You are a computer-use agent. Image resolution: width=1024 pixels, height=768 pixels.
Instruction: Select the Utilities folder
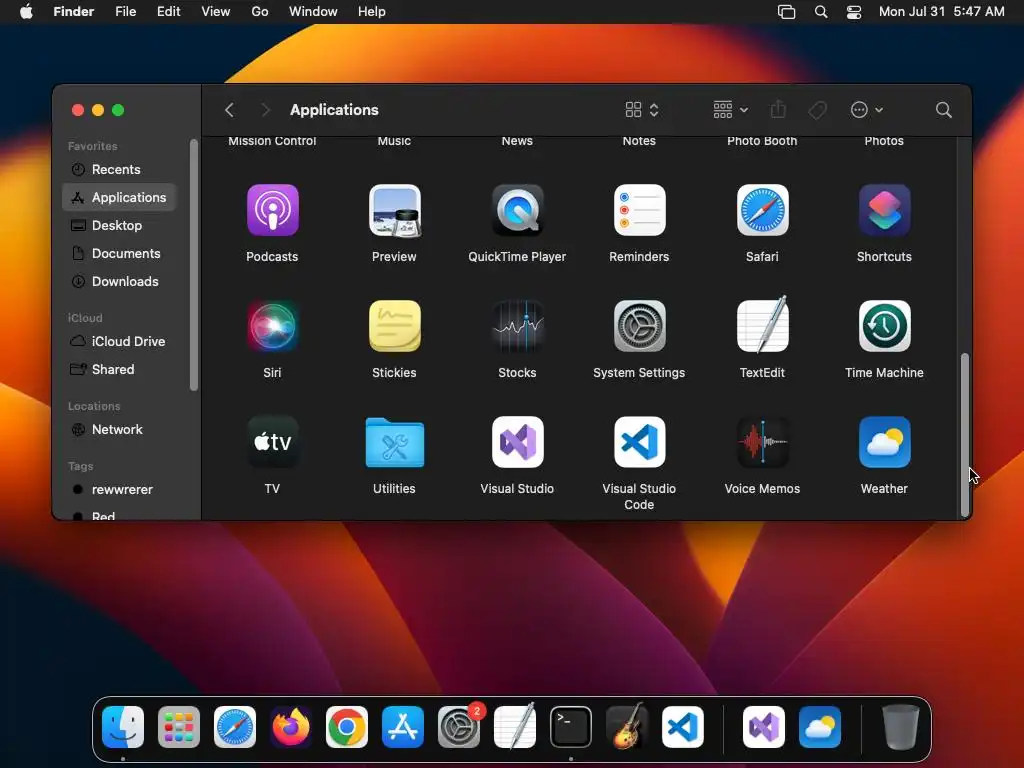click(394, 442)
